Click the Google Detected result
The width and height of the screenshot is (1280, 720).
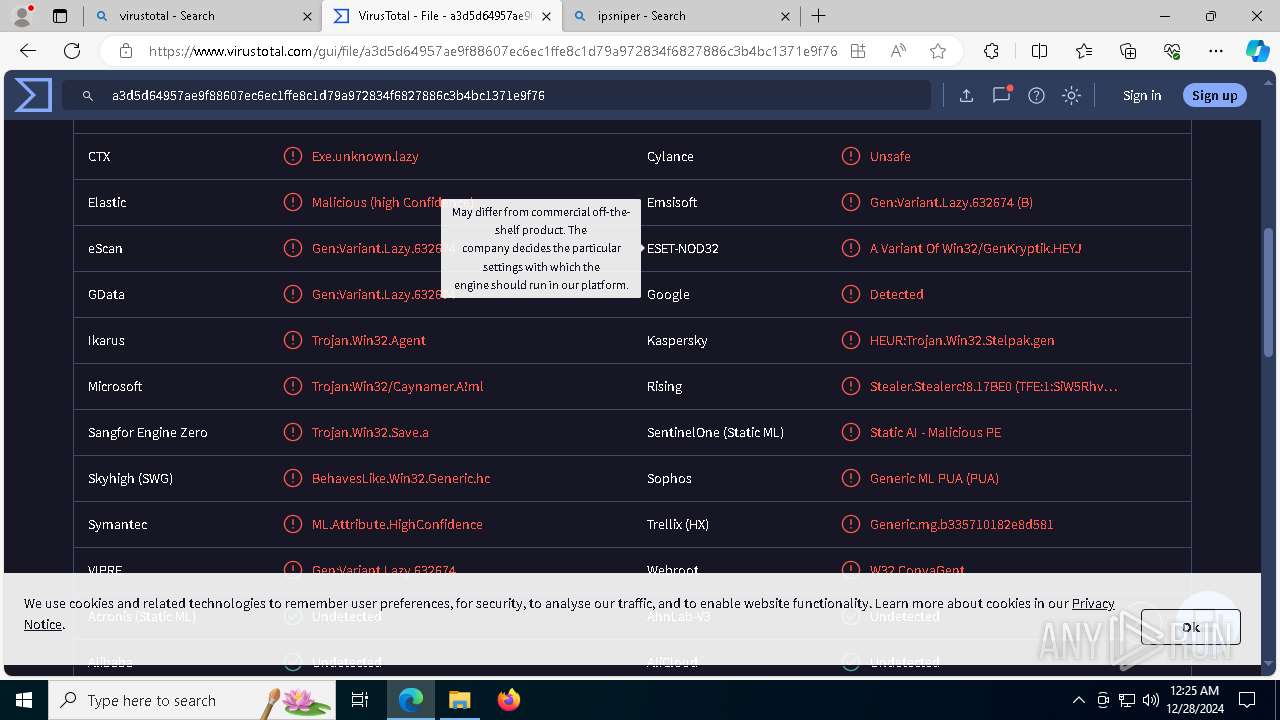coord(896,294)
